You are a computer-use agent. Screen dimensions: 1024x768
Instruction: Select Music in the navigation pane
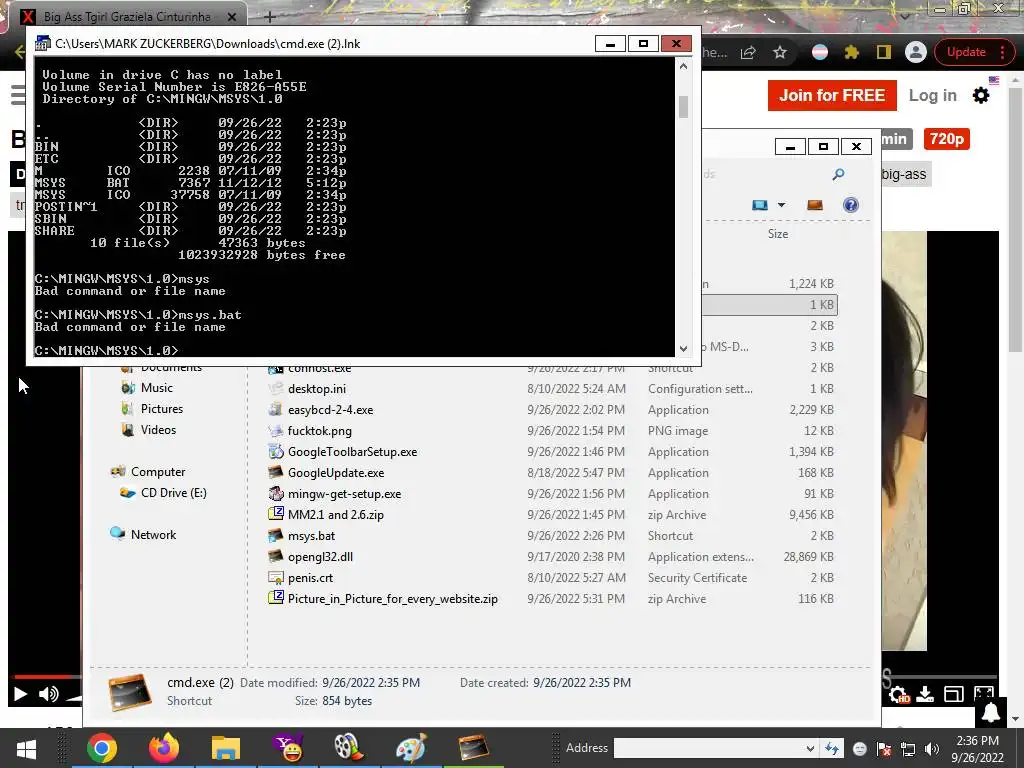(x=157, y=388)
